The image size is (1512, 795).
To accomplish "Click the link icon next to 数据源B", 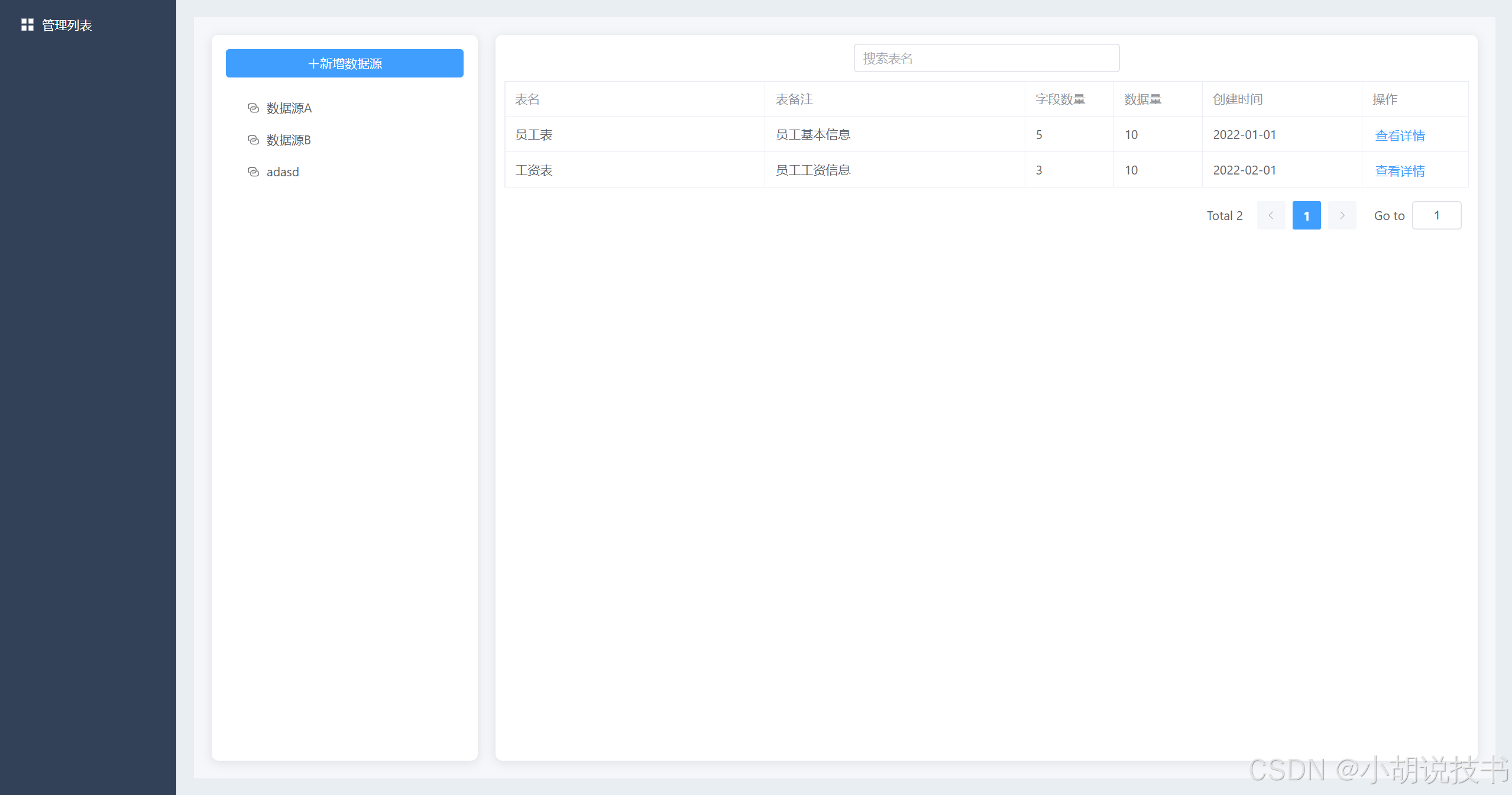I will [x=253, y=140].
